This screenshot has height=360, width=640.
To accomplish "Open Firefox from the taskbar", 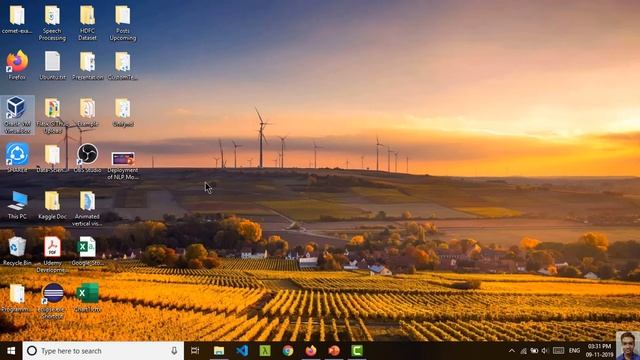I will 311,351.
